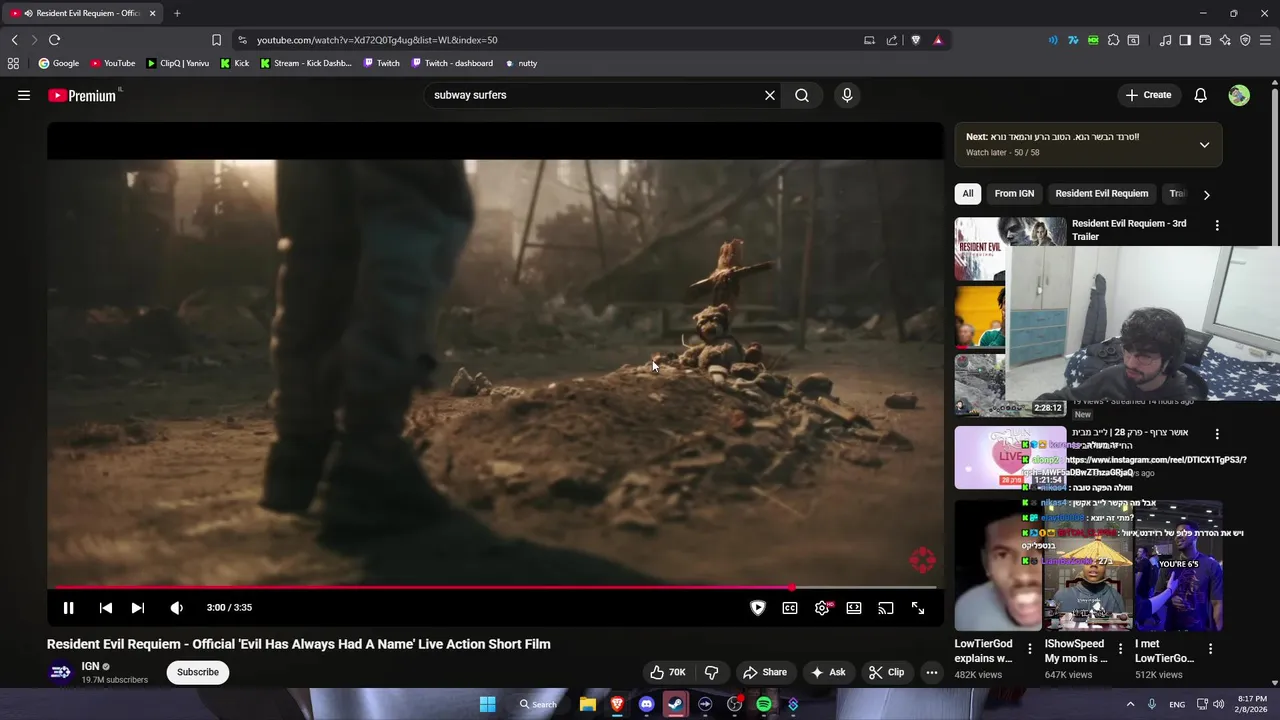Switch the player to theater mode

point(854,608)
